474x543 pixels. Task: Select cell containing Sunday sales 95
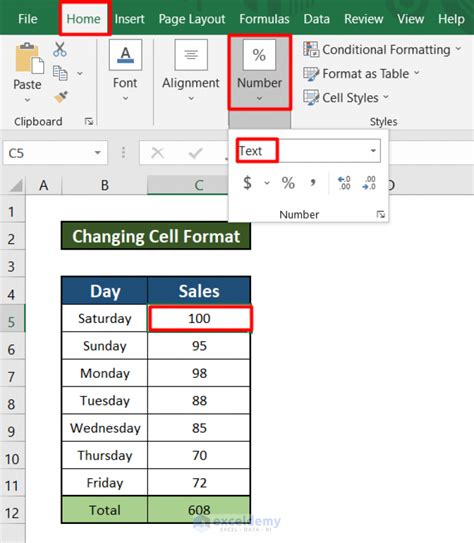pyautogui.click(x=199, y=346)
